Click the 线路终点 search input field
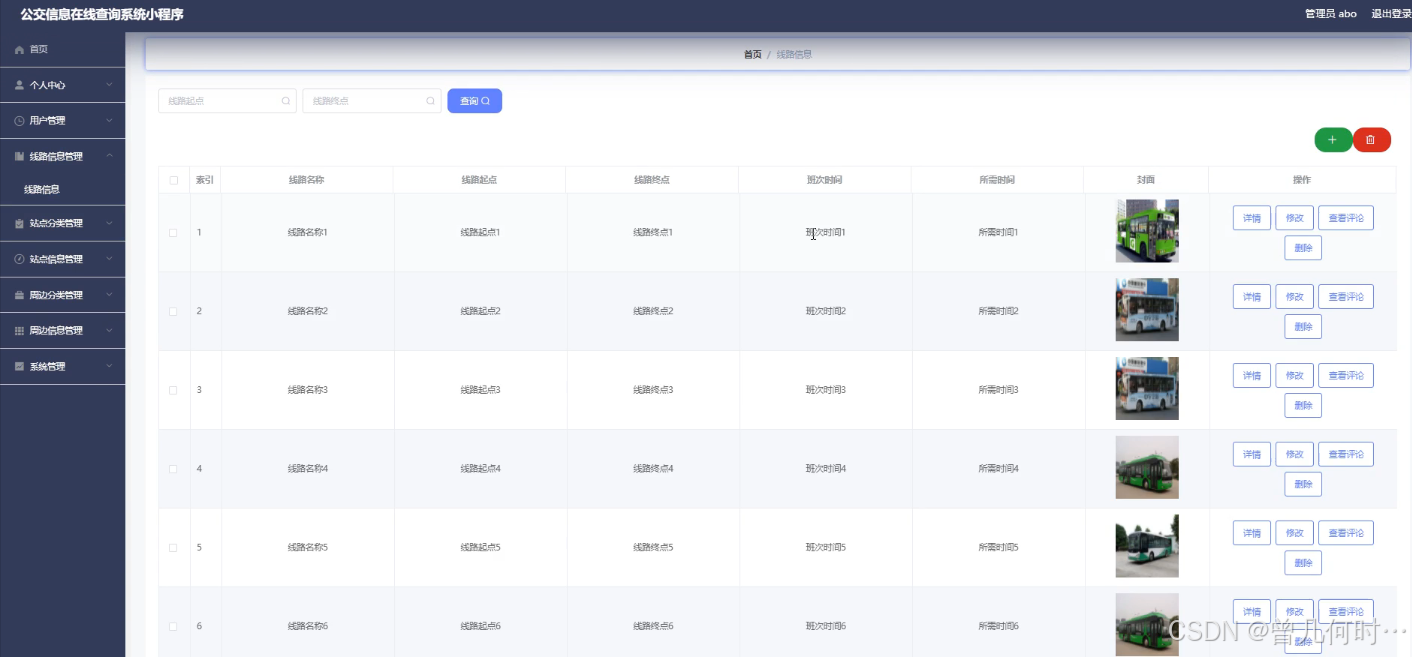The width and height of the screenshot is (1412, 657). (x=372, y=101)
